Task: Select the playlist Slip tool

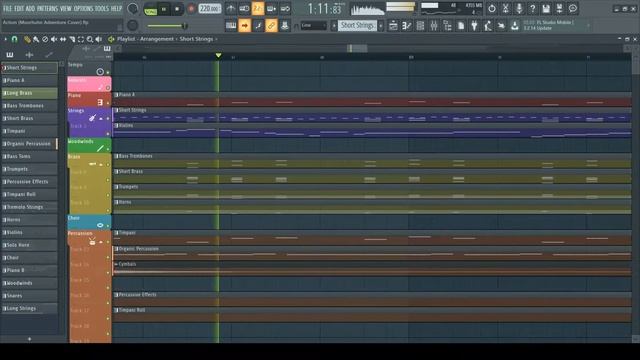Action: (x=63, y=39)
